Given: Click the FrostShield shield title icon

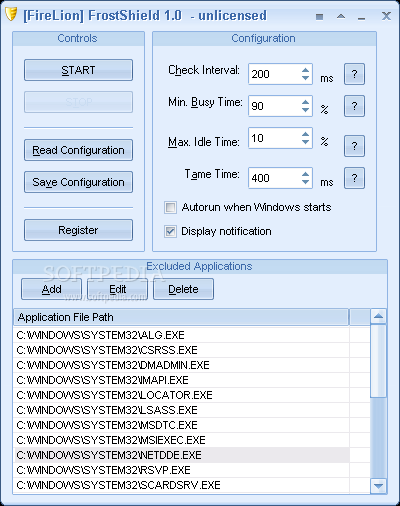Looking at the screenshot, I should coord(11,15).
